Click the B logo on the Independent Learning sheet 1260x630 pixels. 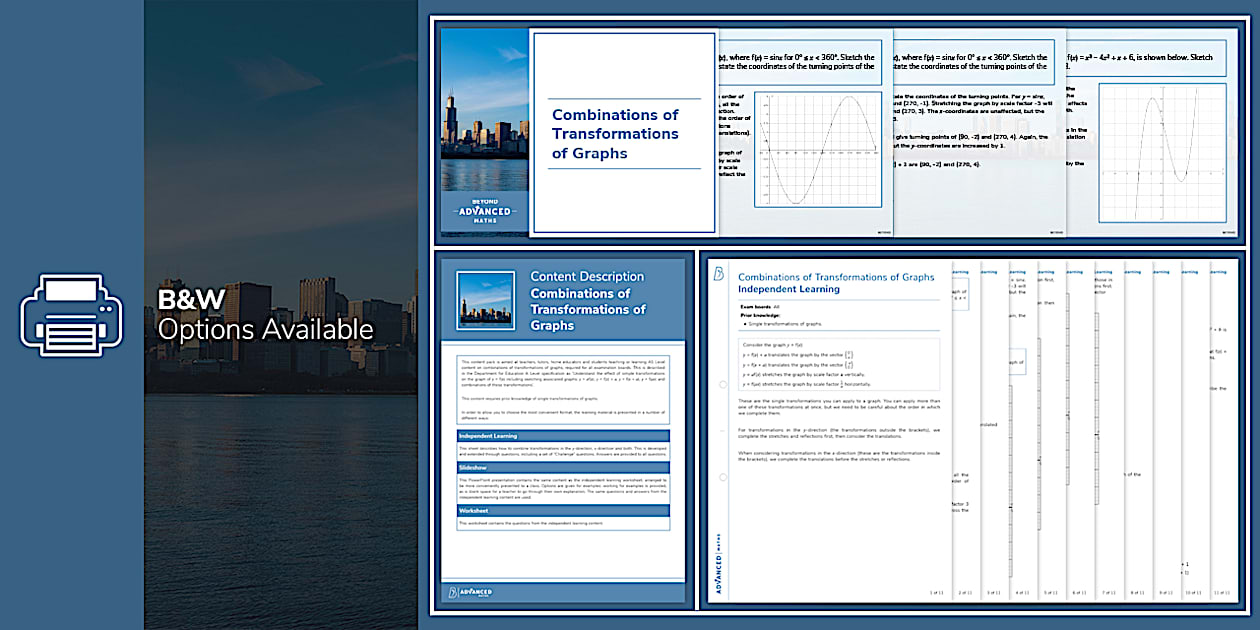[718, 273]
